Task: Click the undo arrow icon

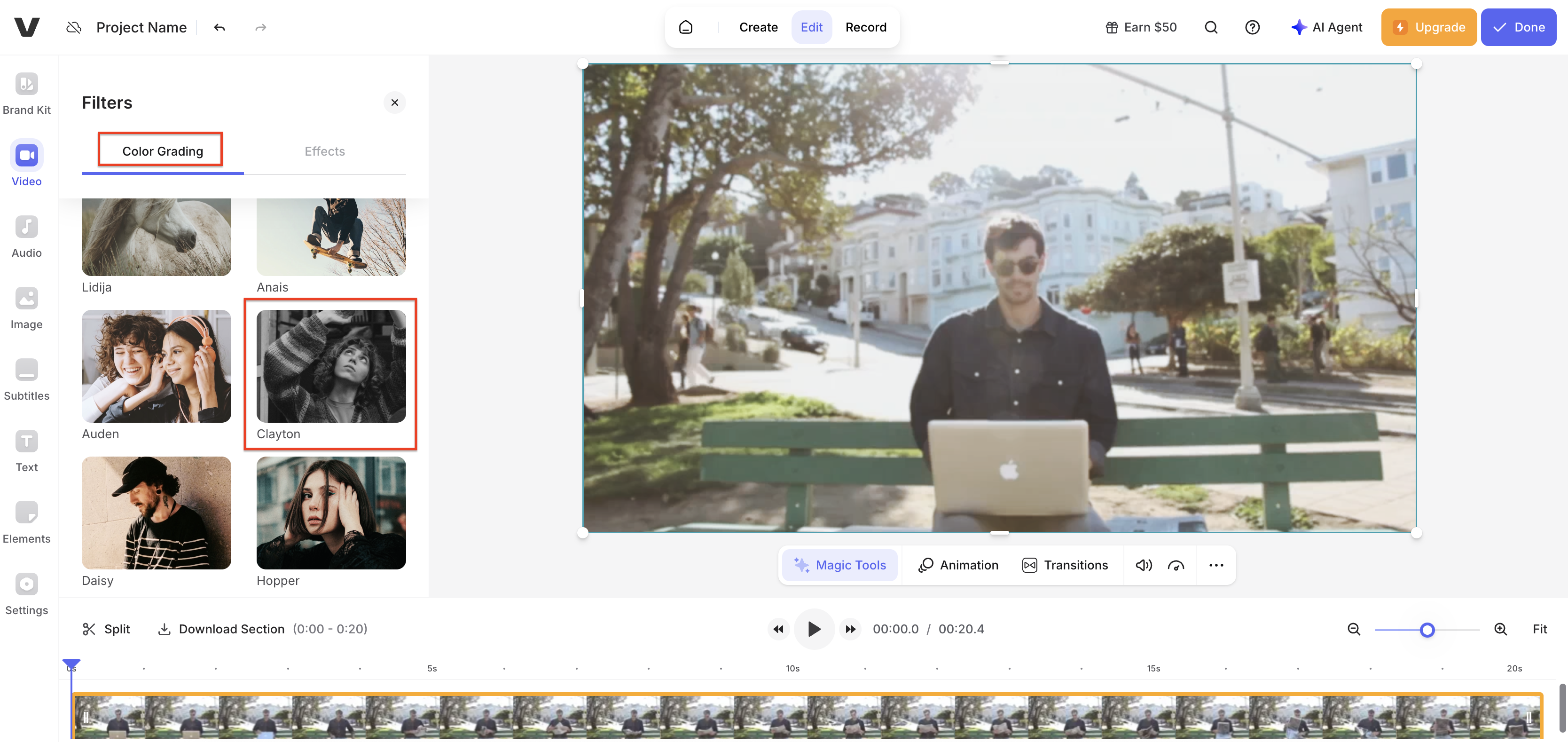Action: (x=220, y=27)
